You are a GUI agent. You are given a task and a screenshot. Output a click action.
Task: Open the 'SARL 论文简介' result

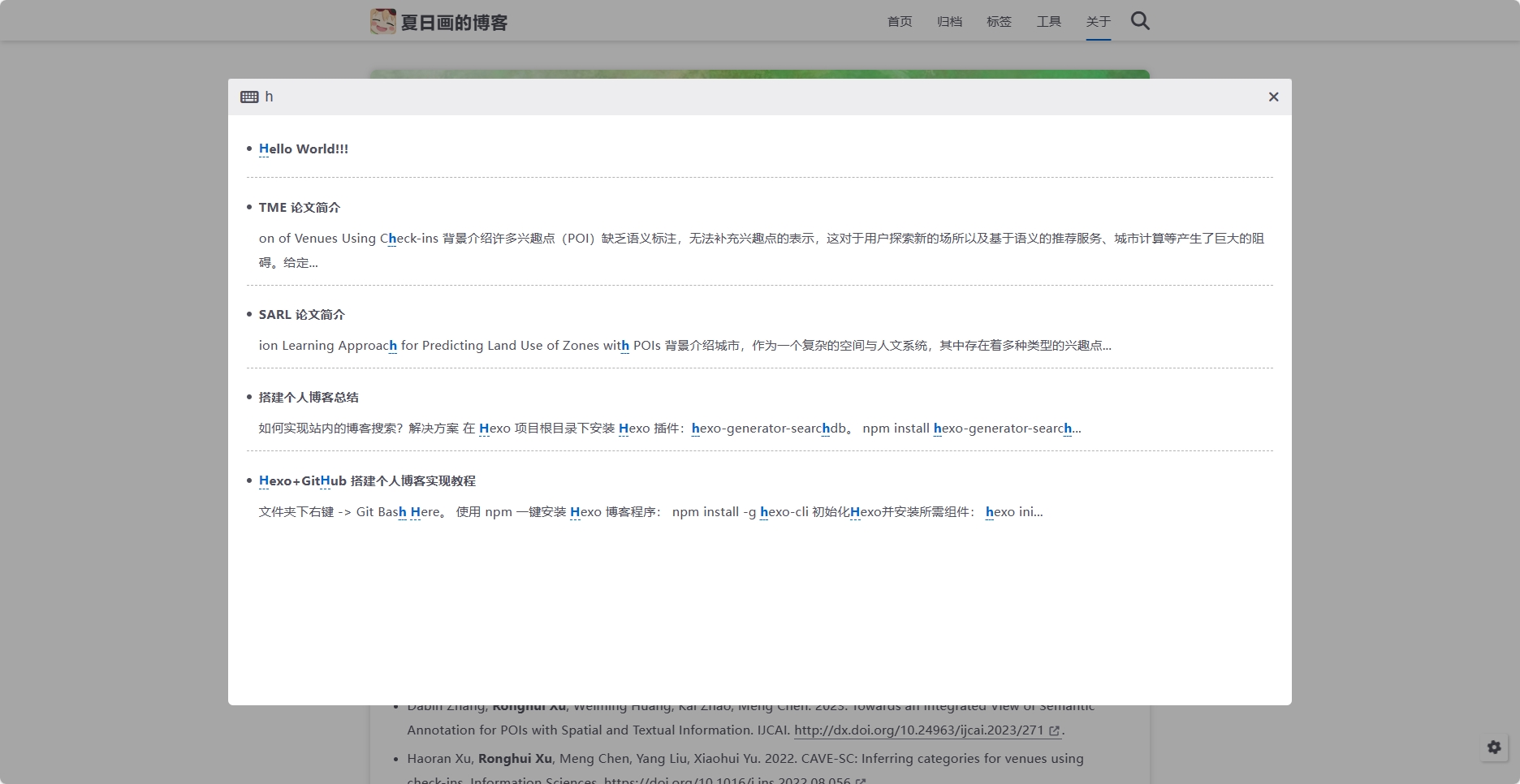point(301,315)
